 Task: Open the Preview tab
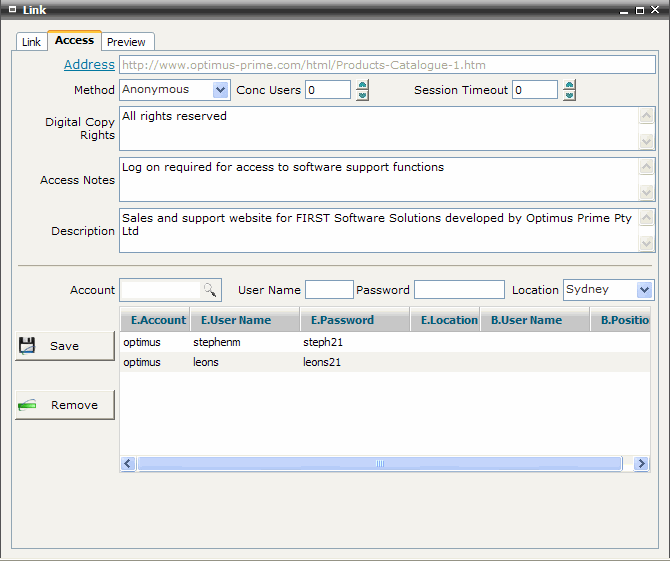click(127, 42)
